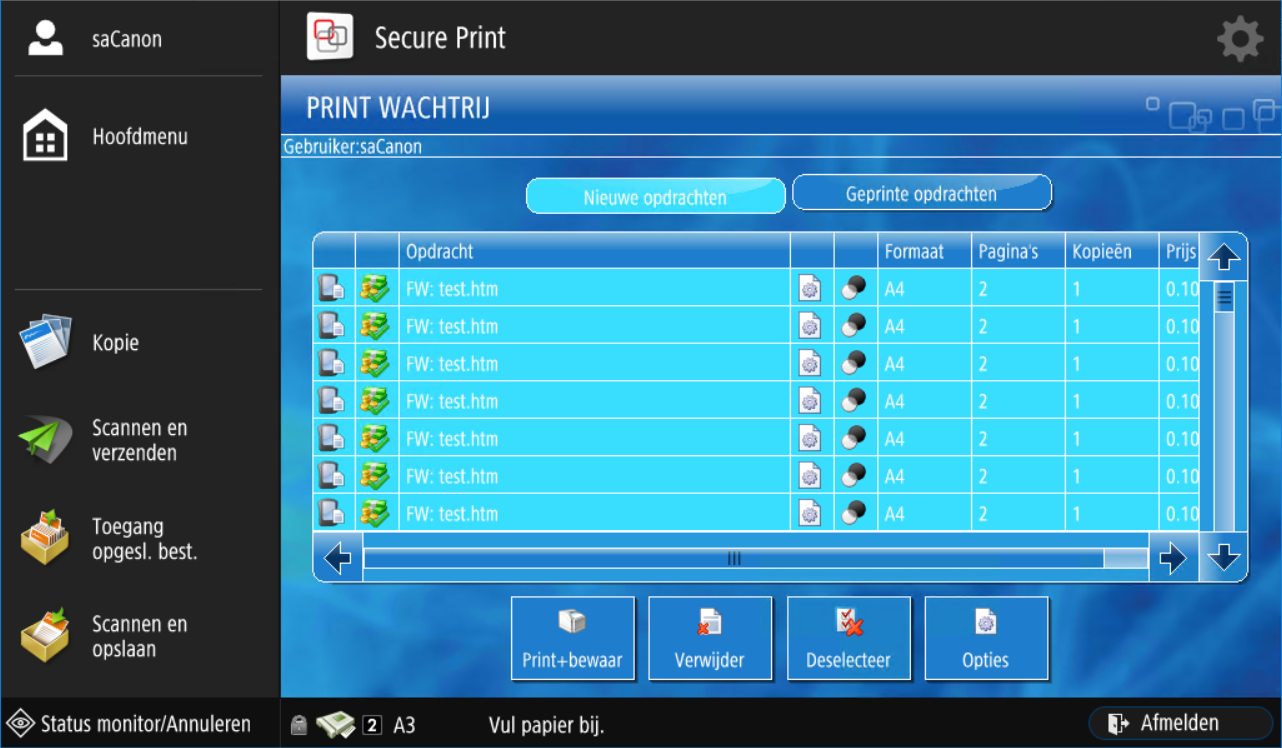Image resolution: width=1282 pixels, height=748 pixels.
Task: Switch to Geprinte opdrachten tab
Action: tap(921, 193)
